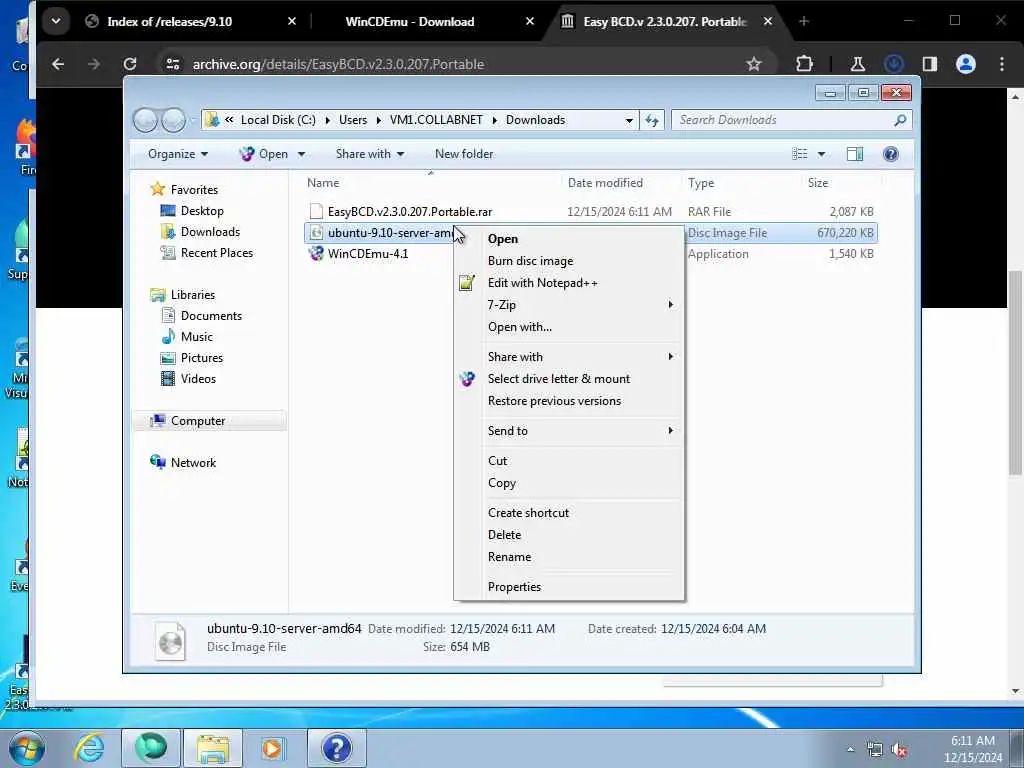
Task: Choose Restore previous versions
Action: [x=554, y=401]
